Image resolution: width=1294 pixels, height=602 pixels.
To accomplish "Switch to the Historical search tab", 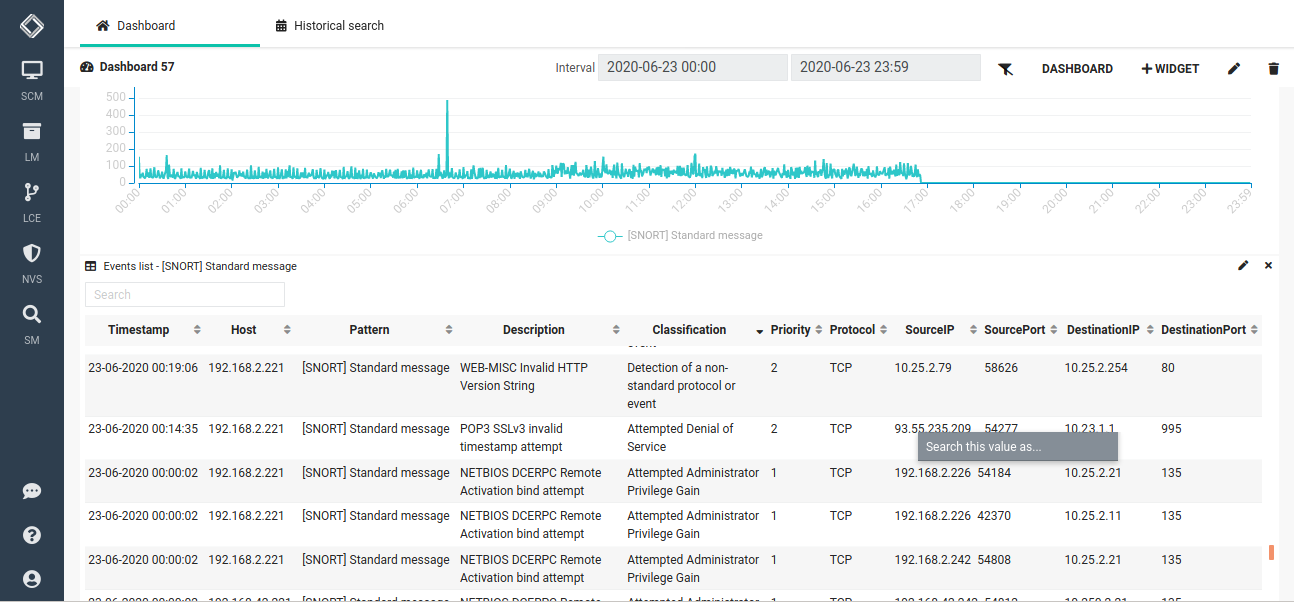I will [329, 26].
